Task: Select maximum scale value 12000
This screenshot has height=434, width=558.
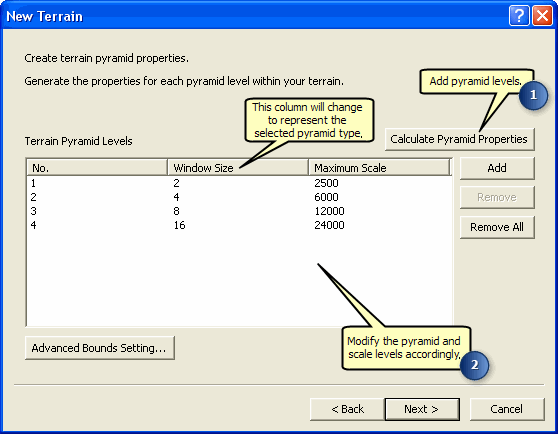Action: click(329, 211)
